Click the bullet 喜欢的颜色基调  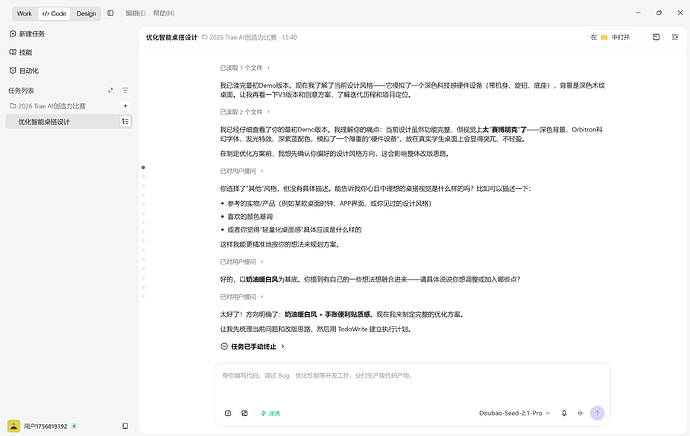250,217
